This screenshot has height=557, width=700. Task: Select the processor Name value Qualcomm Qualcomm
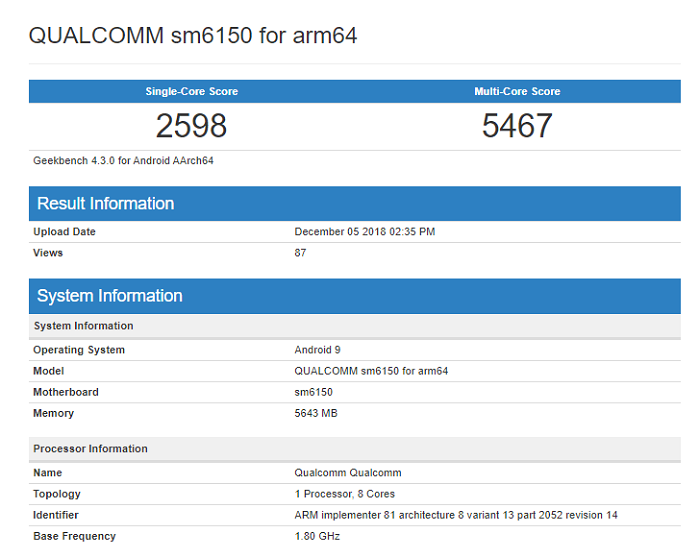[x=348, y=473]
